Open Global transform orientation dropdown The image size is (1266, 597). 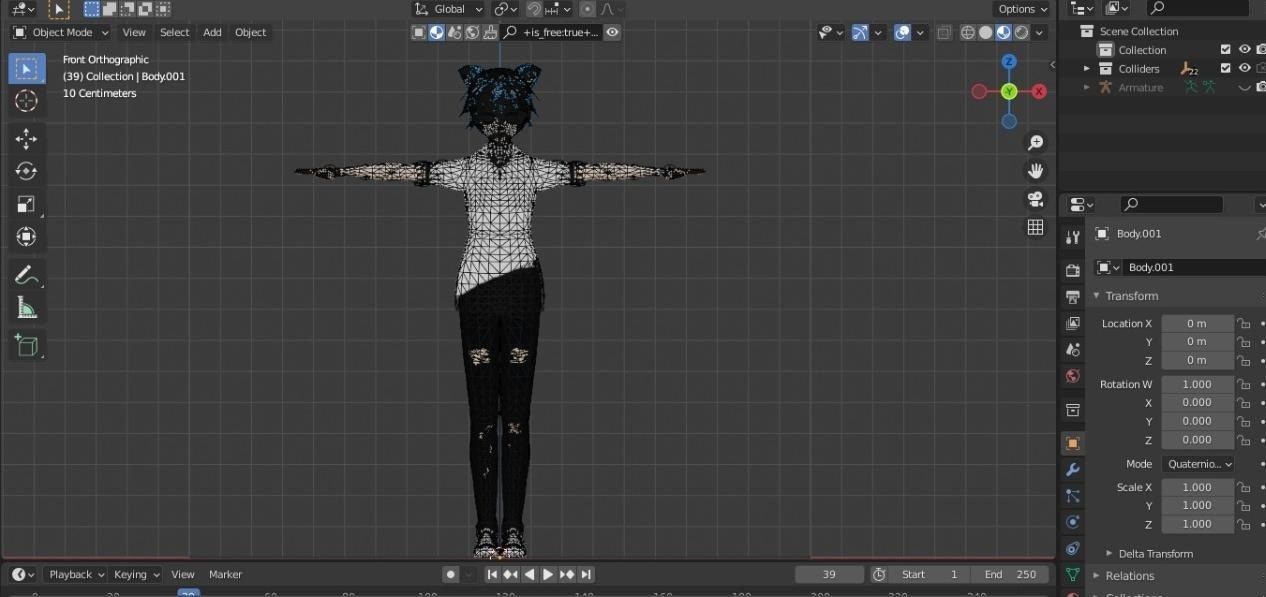pyautogui.click(x=449, y=9)
